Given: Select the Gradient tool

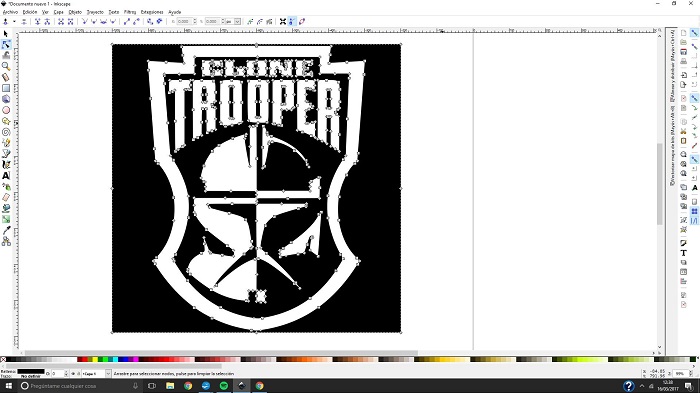Looking at the screenshot, I should point(6,219).
